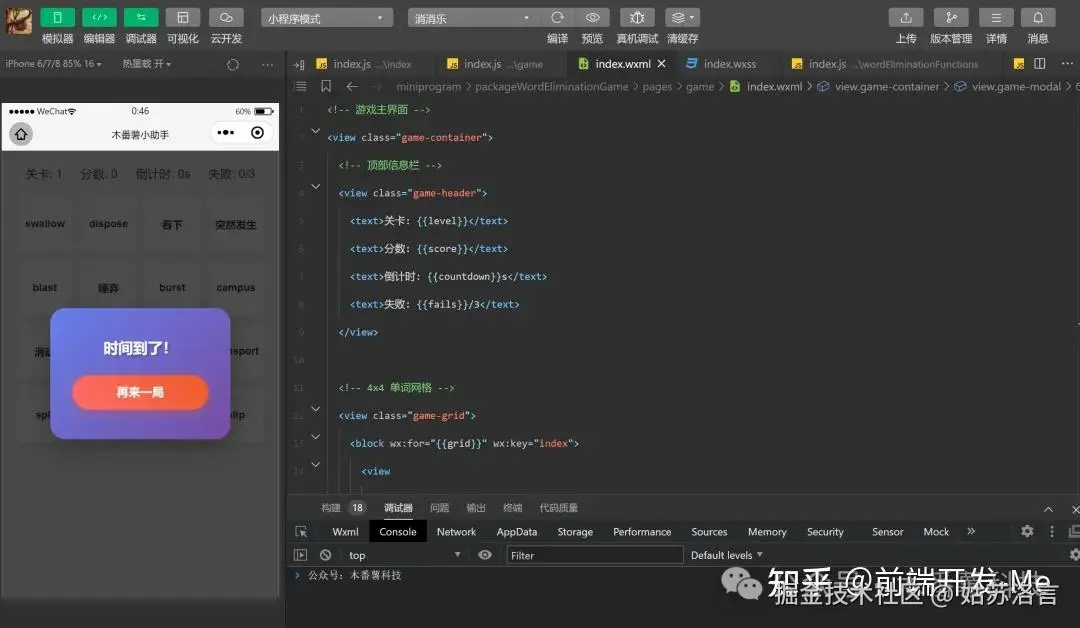Screen dimensions: 1080x628
Task: Open the mini program capsule menu dots
Action: pos(225,132)
